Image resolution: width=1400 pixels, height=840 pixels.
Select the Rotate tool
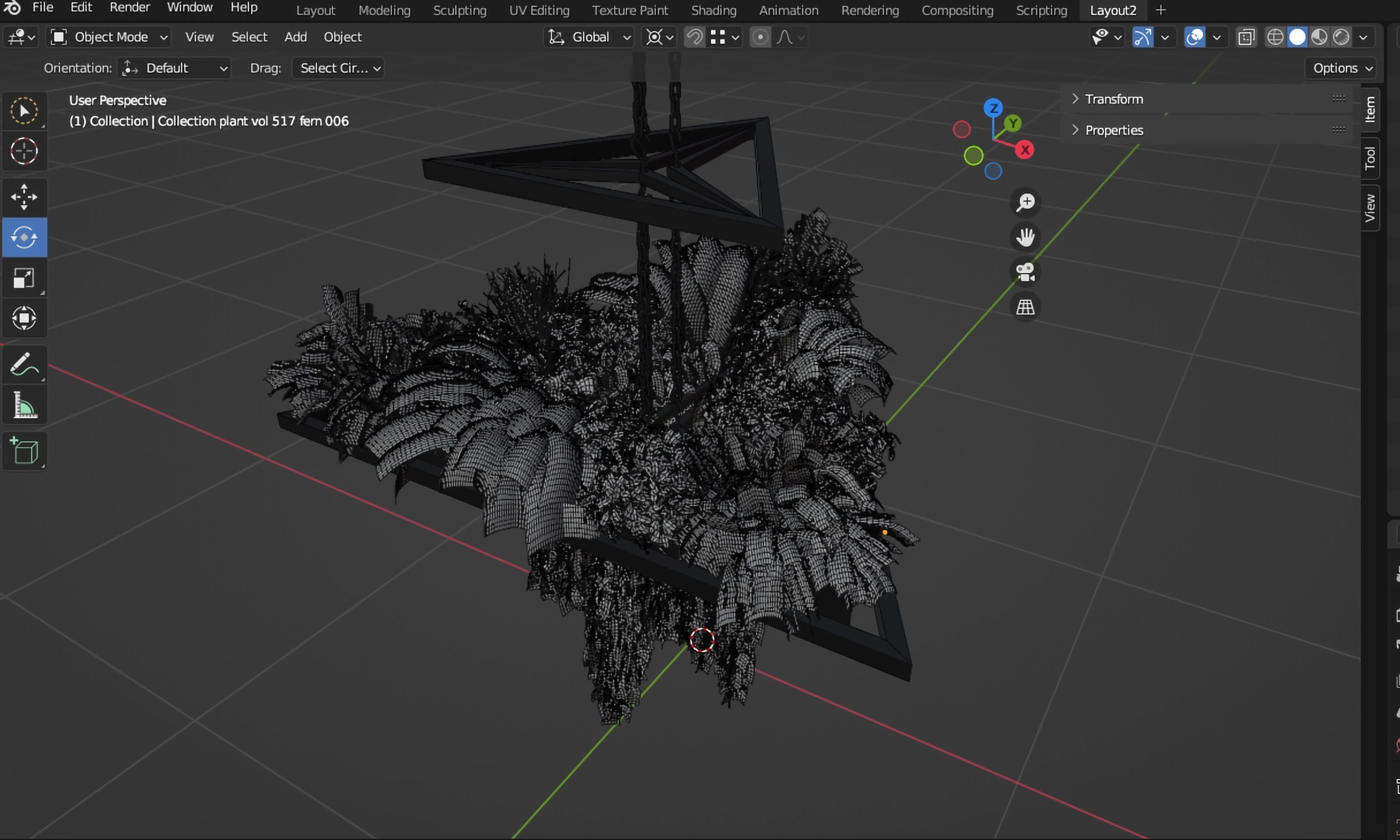(x=24, y=237)
